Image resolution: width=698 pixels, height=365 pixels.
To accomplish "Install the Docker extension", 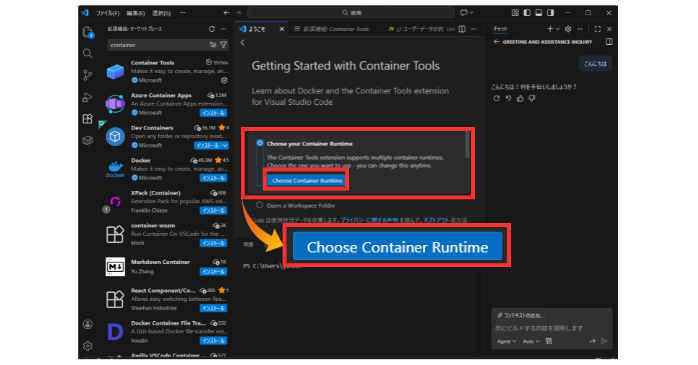I will pyautogui.click(x=214, y=178).
